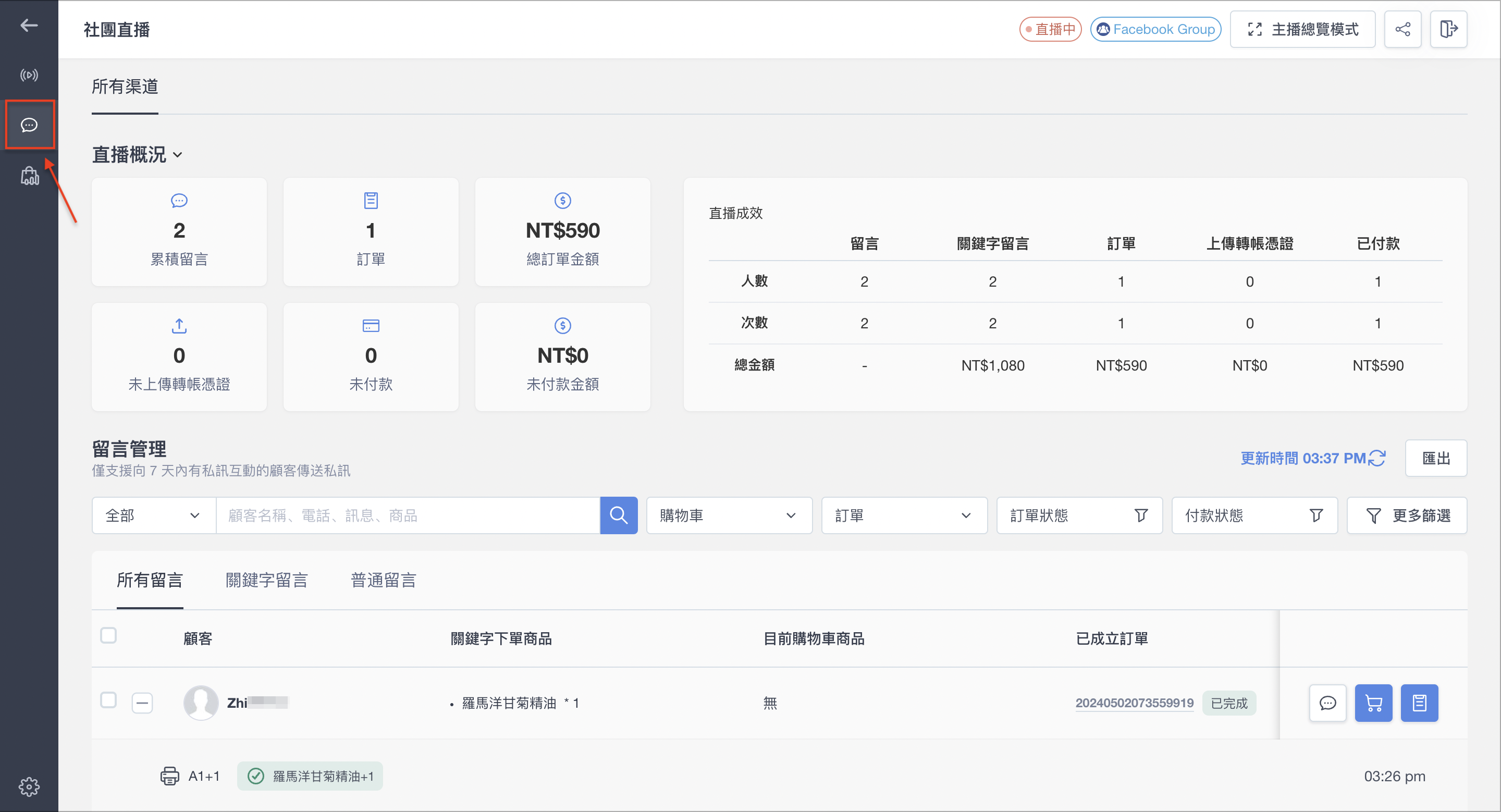Click the 總訂單金額 dollar icon
The width and height of the screenshot is (1501, 812).
click(562, 200)
